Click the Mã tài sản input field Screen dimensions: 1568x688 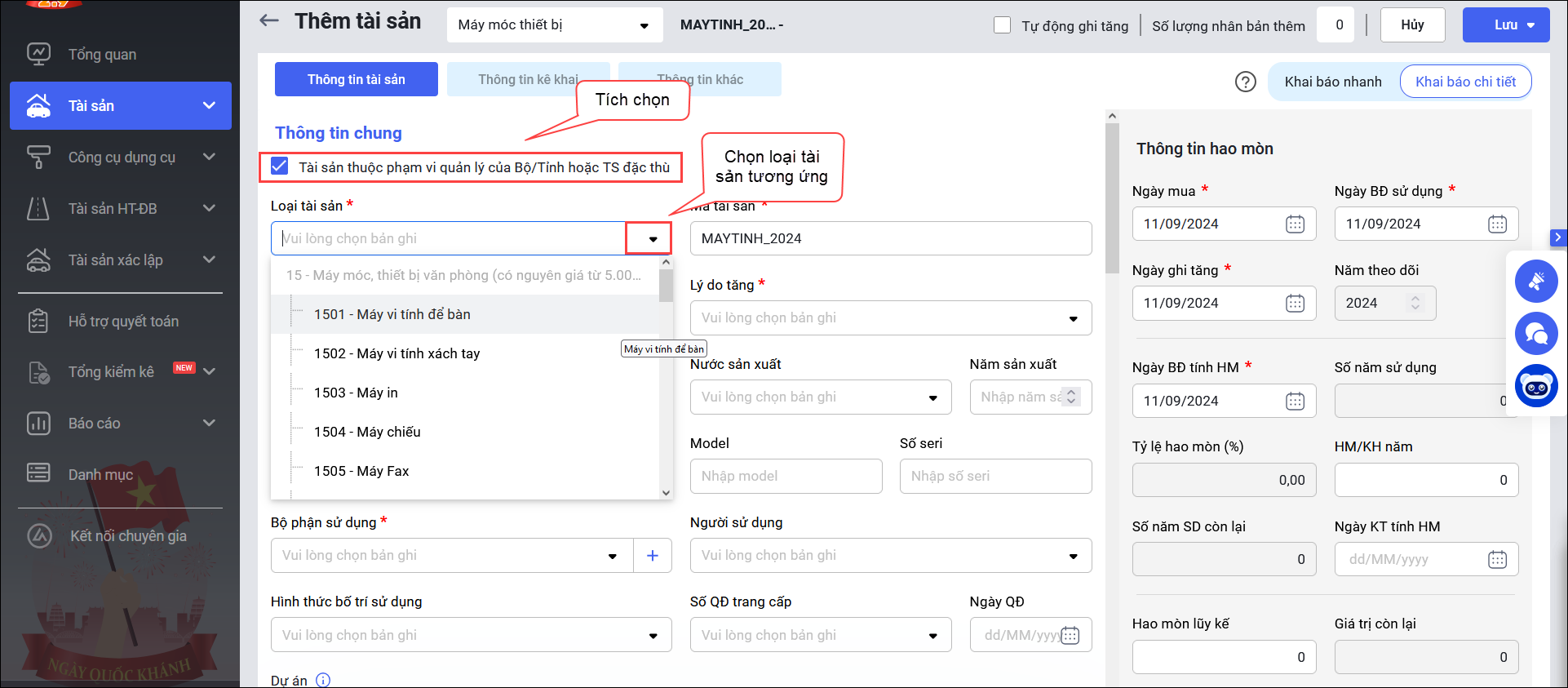(891, 238)
